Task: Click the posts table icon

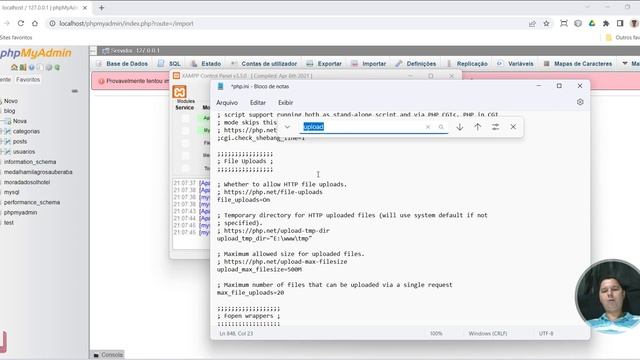Action: coord(7,142)
